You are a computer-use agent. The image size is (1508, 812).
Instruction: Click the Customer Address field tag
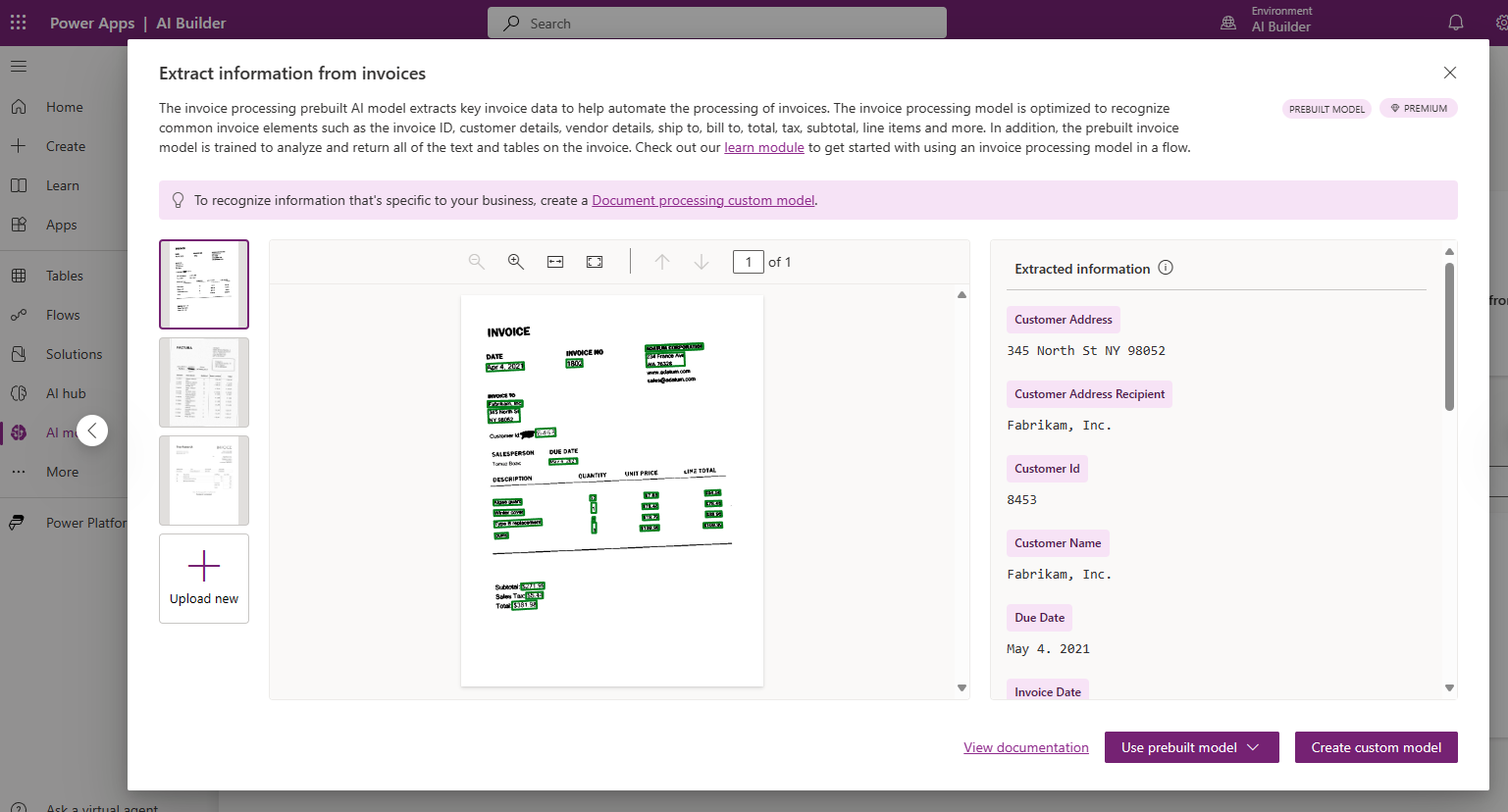coord(1064,320)
